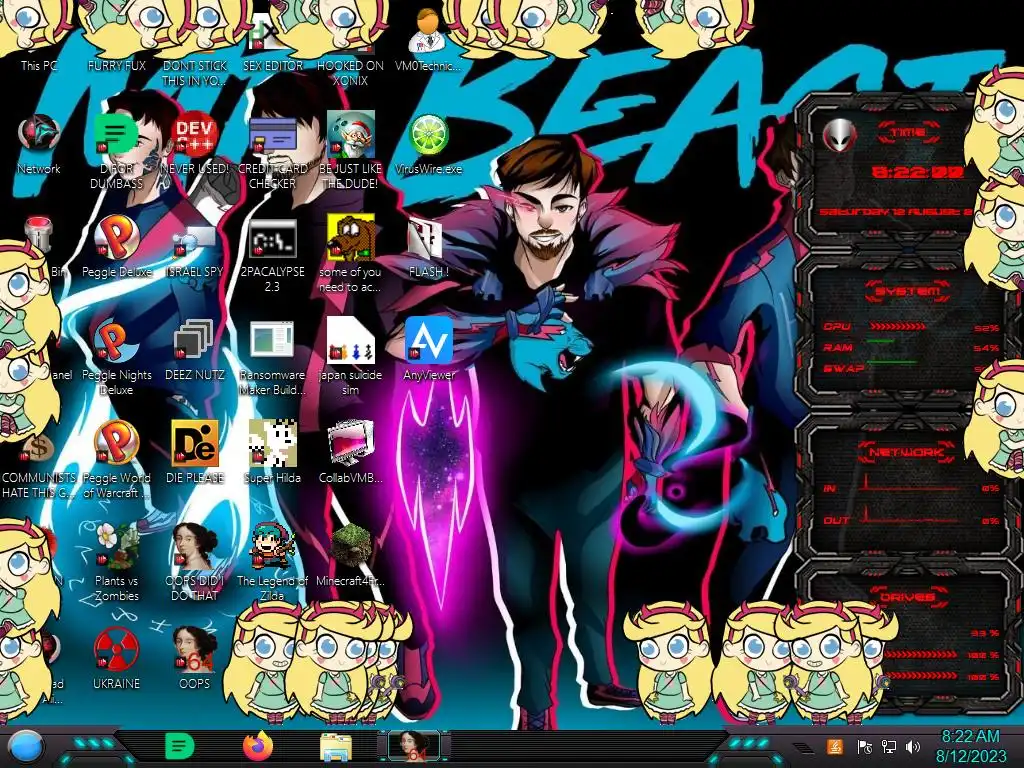Open COMMUNISTS HATE THIS G... money bag icon
This screenshot has width=1024, height=768.
pos(39,465)
